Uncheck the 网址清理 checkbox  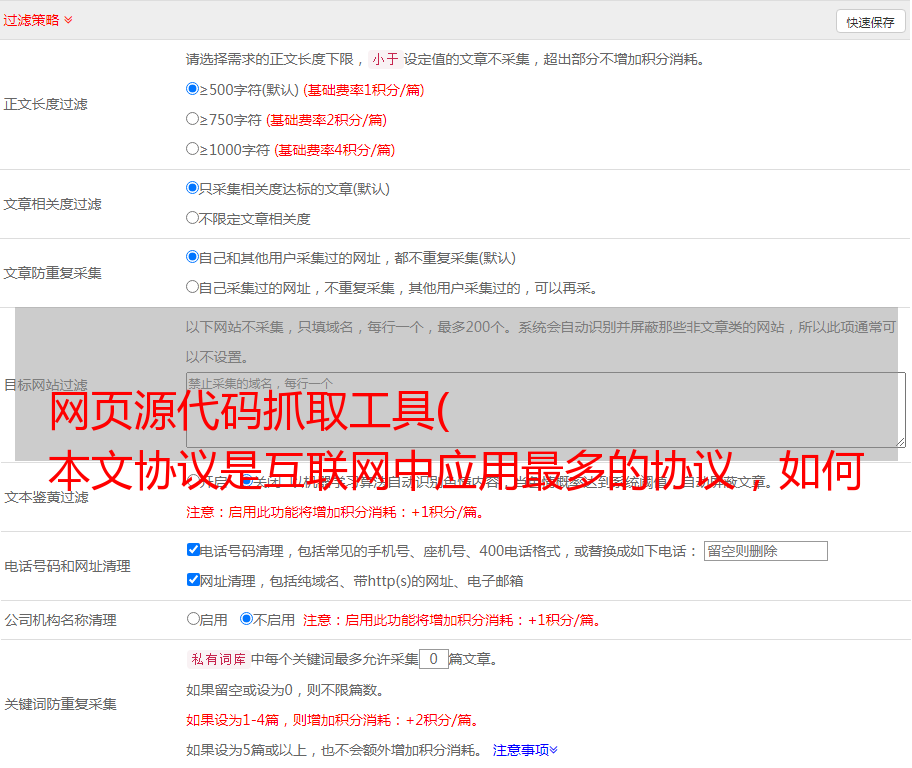tap(194, 580)
